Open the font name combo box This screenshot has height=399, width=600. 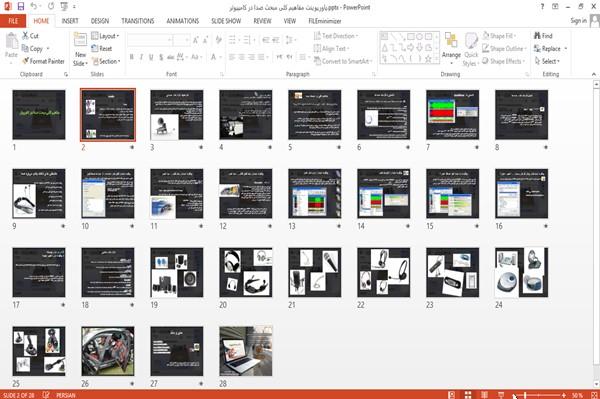pyautogui.click(x=150, y=40)
